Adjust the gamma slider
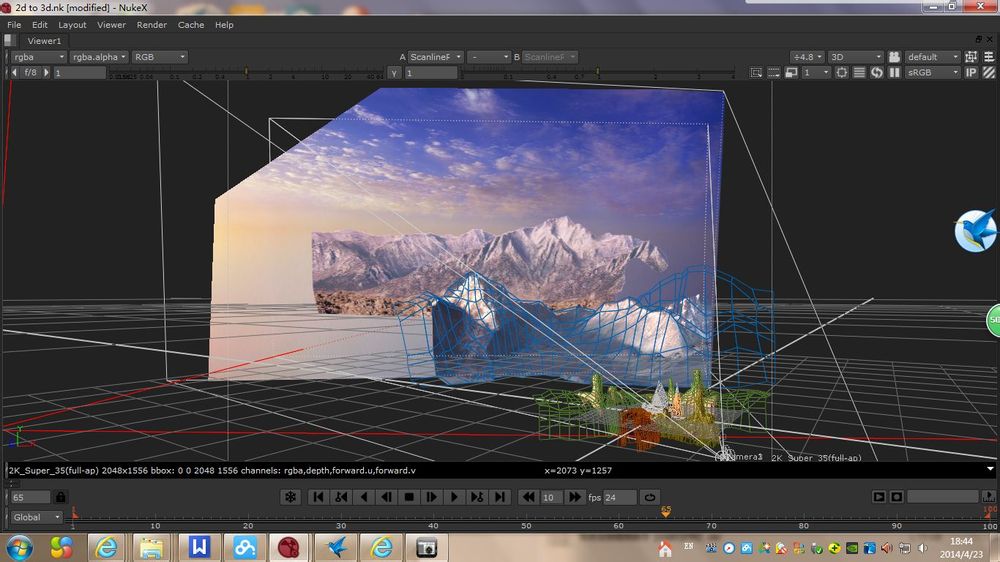The image size is (1000, 562). (x=598, y=73)
